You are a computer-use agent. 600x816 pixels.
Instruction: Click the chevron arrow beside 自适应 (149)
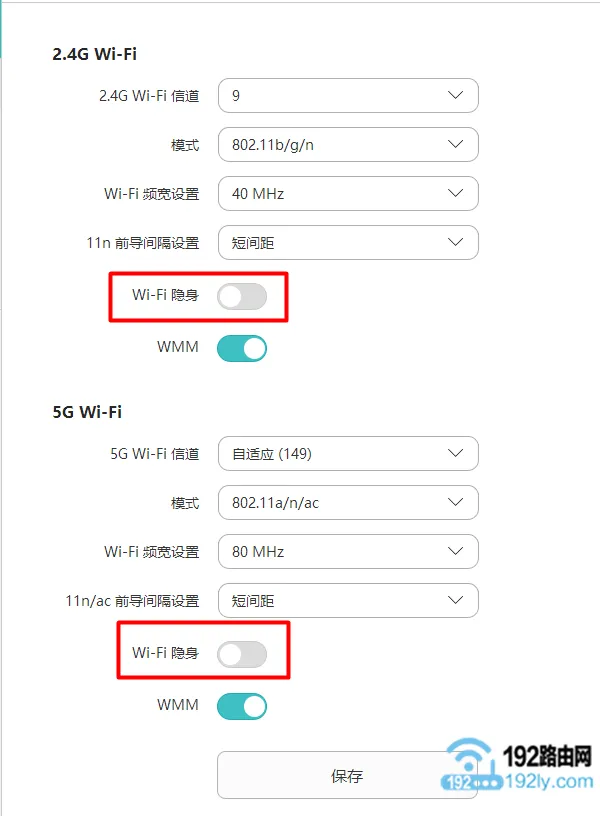tap(456, 454)
